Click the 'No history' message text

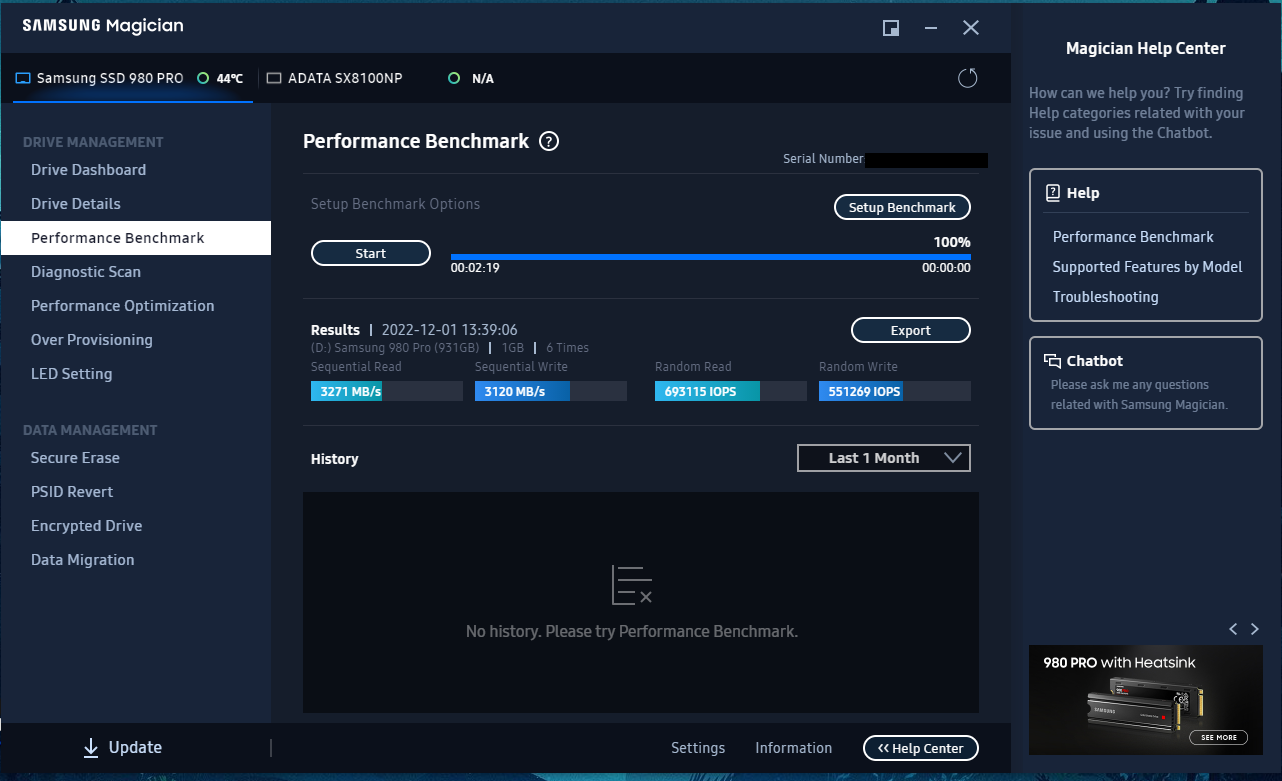(x=632, y=632)
